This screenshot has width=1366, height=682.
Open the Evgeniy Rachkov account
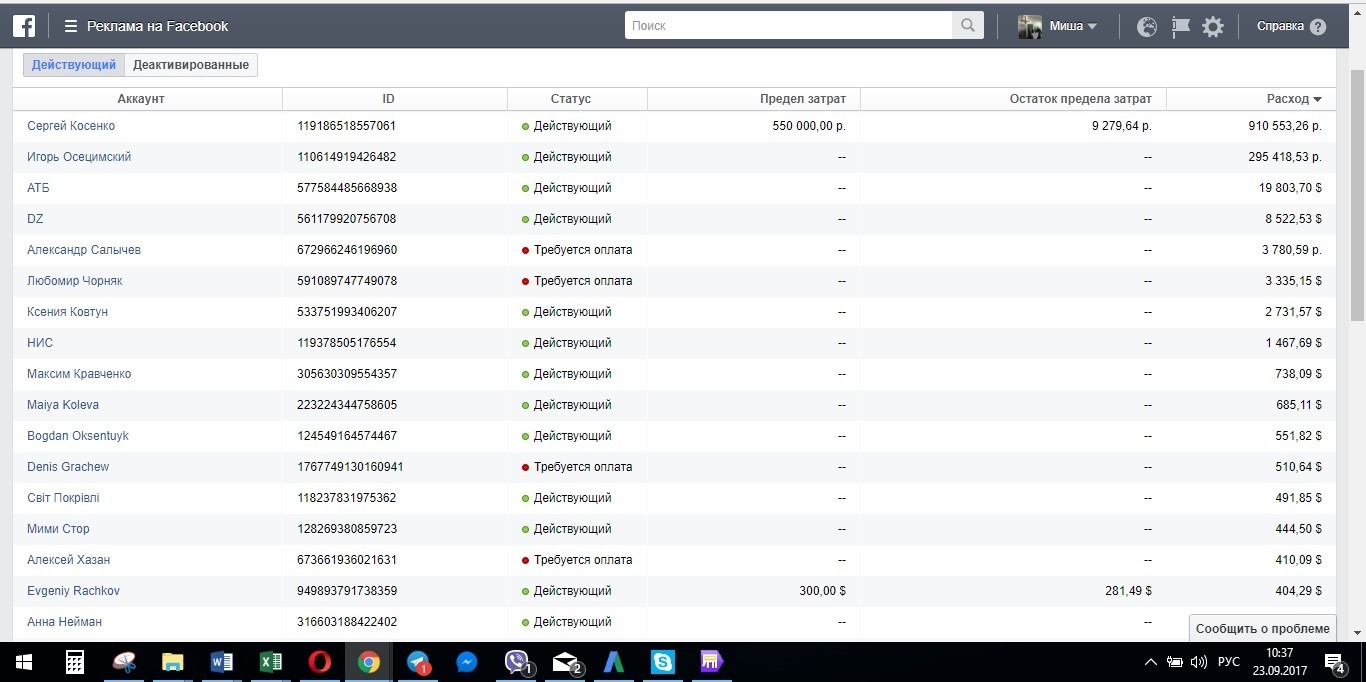(x=73, y=591)
